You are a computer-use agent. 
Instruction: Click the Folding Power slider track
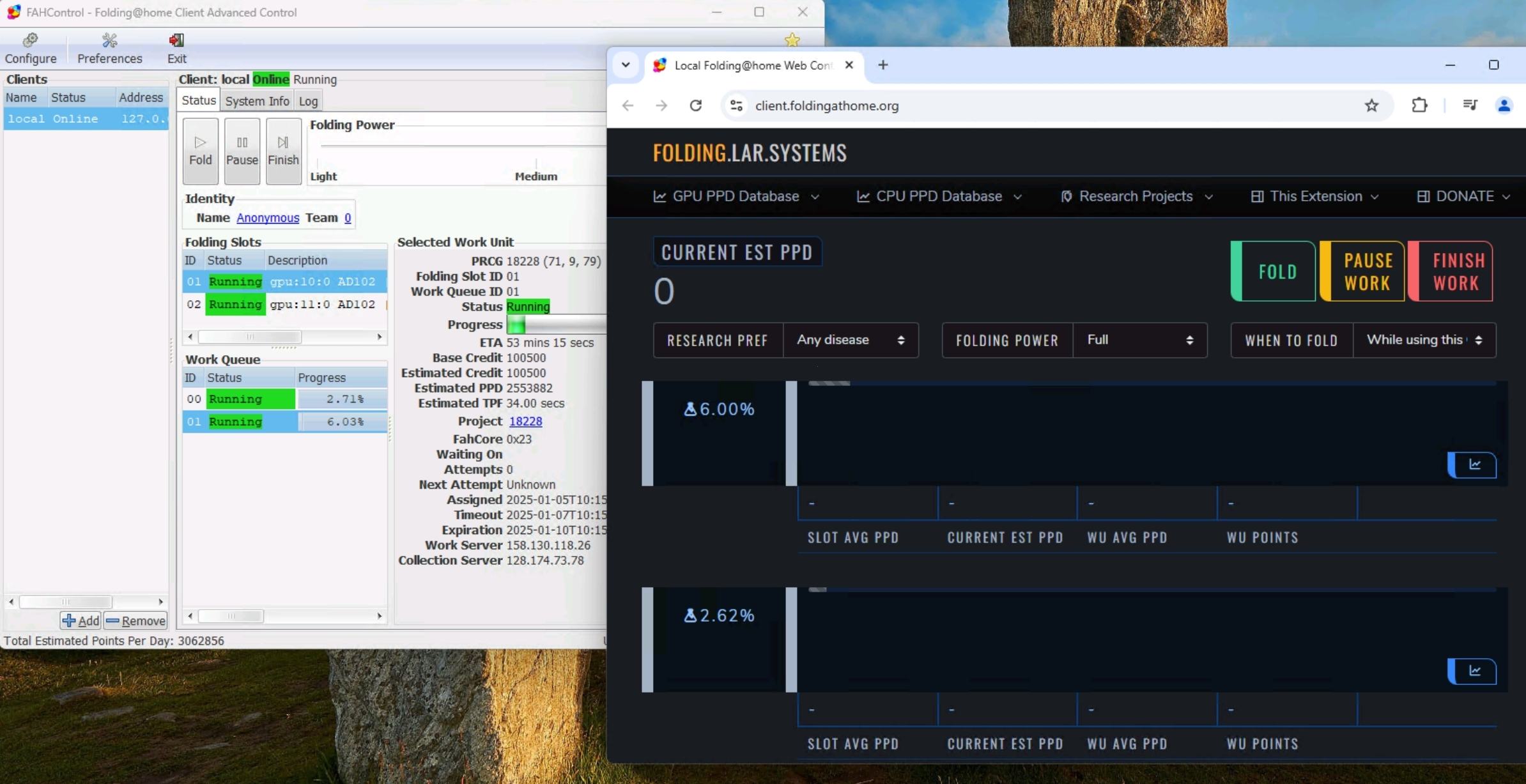click(x=460, y=146)
